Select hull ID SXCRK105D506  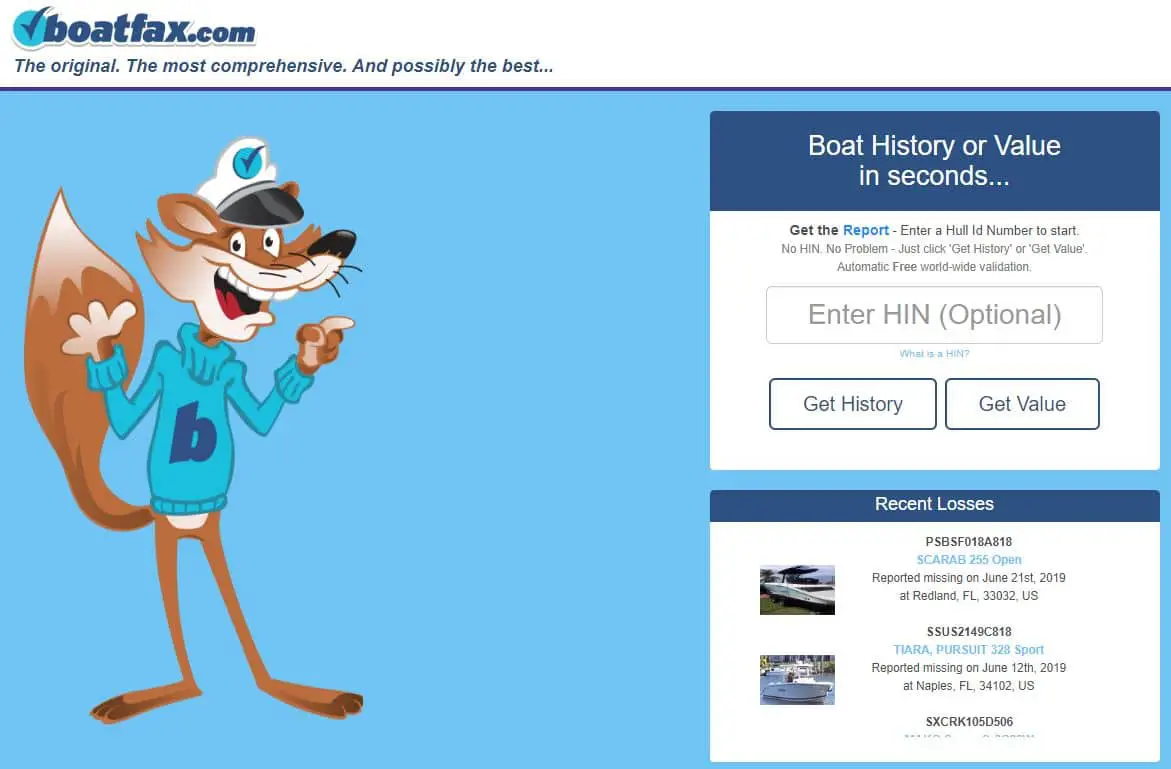[x=968, y=722]
